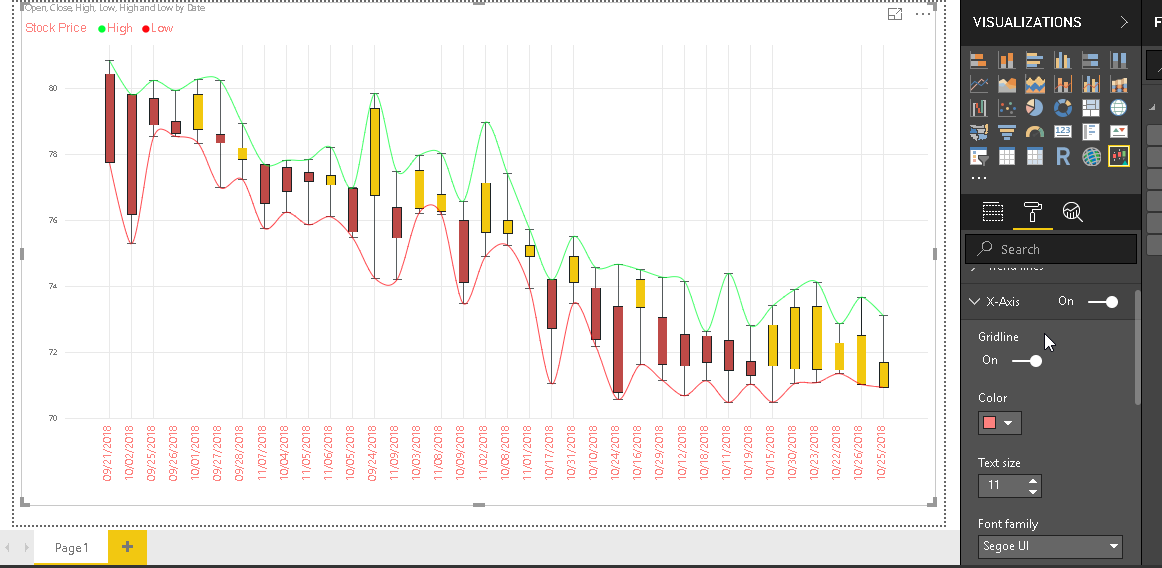Switch to the Format paint roller tab
1162x568 pixels.
point(1032,212)
